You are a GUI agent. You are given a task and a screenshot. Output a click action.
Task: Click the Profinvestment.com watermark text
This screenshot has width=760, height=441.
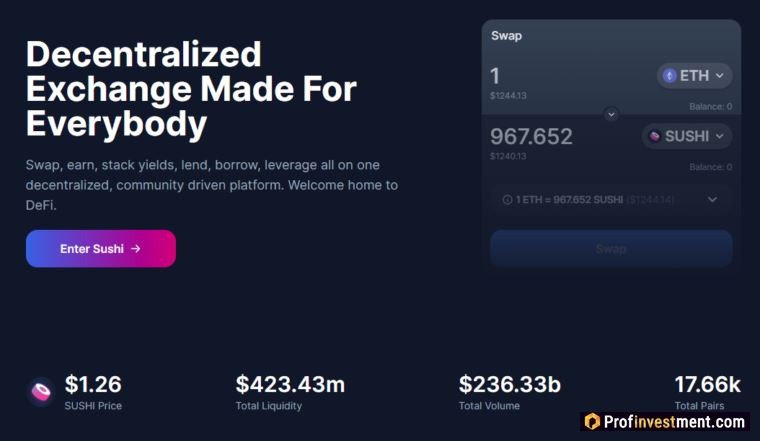pyautogui.click(x=674, y=422)
